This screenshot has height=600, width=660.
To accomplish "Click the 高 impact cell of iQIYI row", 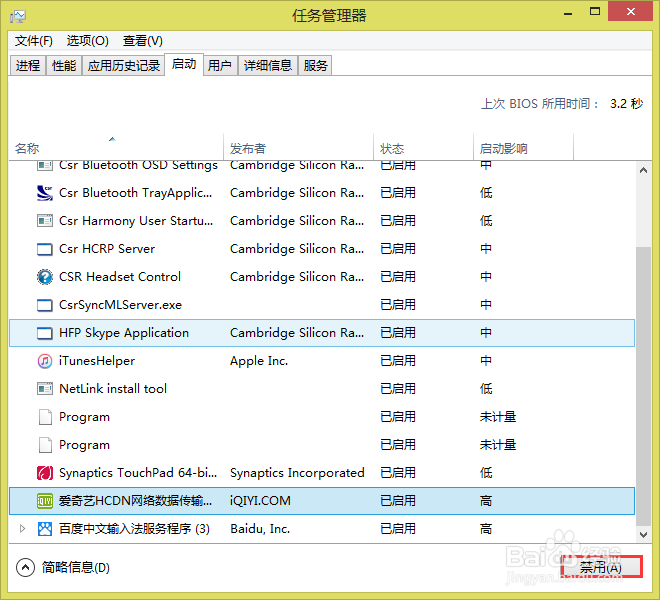I will 486,501.
